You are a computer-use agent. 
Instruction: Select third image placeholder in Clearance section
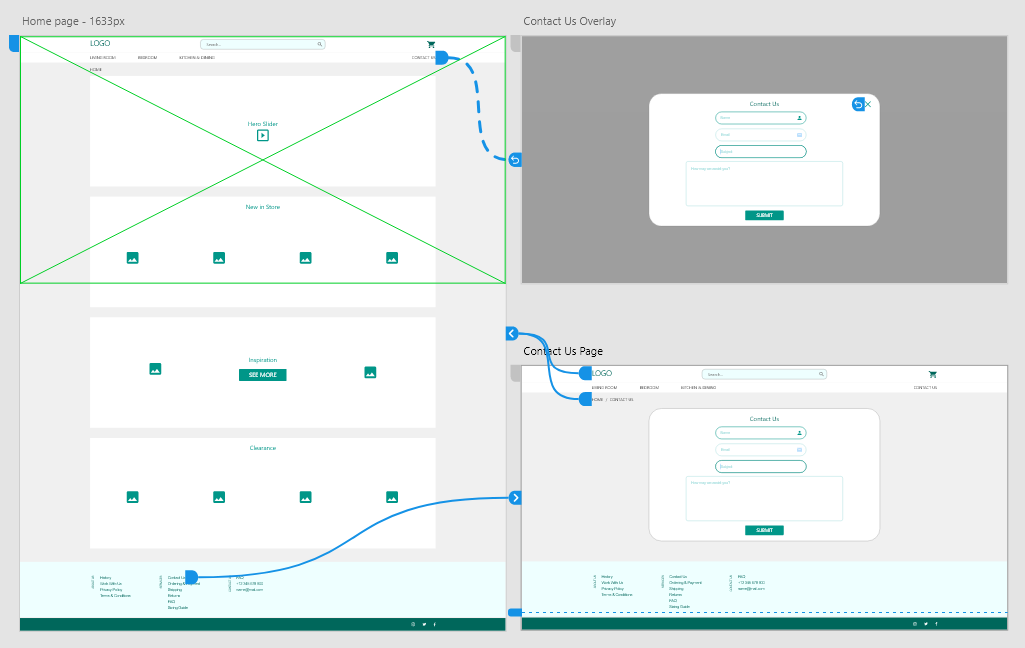(x=305, y=498)
